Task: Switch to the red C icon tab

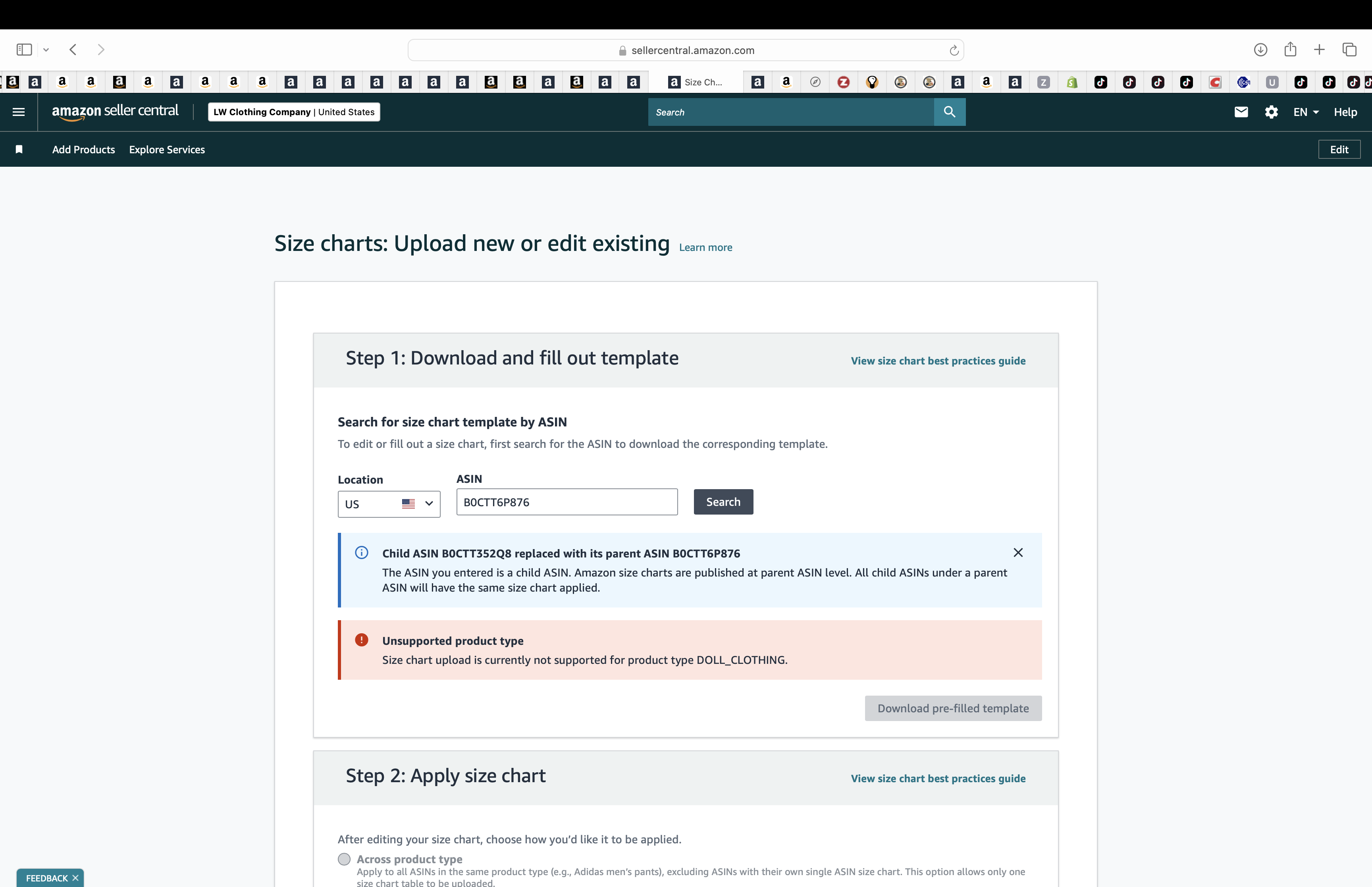Action: 1215,82
